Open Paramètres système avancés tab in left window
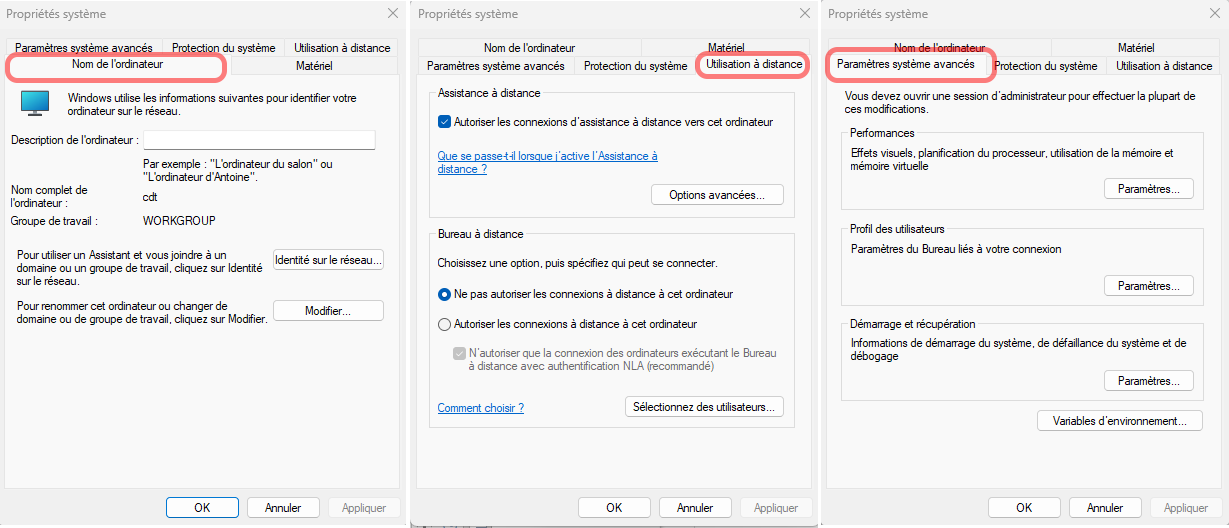The width and height of the screenshot is (1229, 528). pyautogui.click(x=84, y=48)
